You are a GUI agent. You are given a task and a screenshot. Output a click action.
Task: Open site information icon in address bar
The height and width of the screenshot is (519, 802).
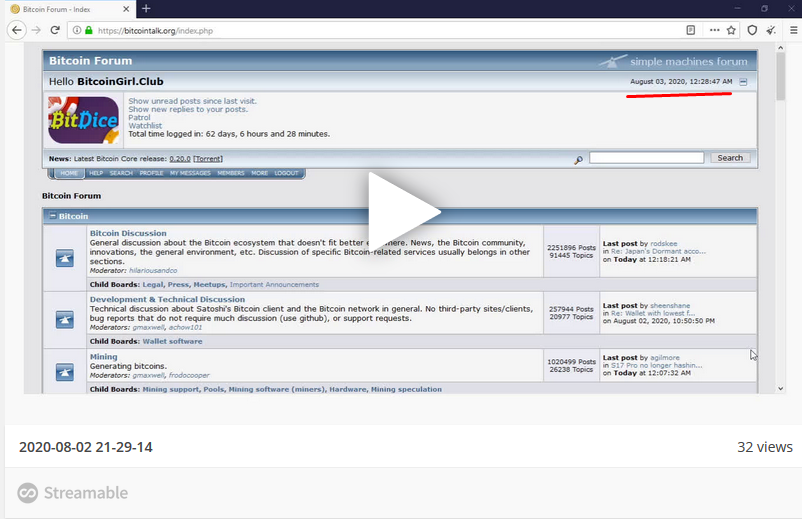tap(77, 31)
